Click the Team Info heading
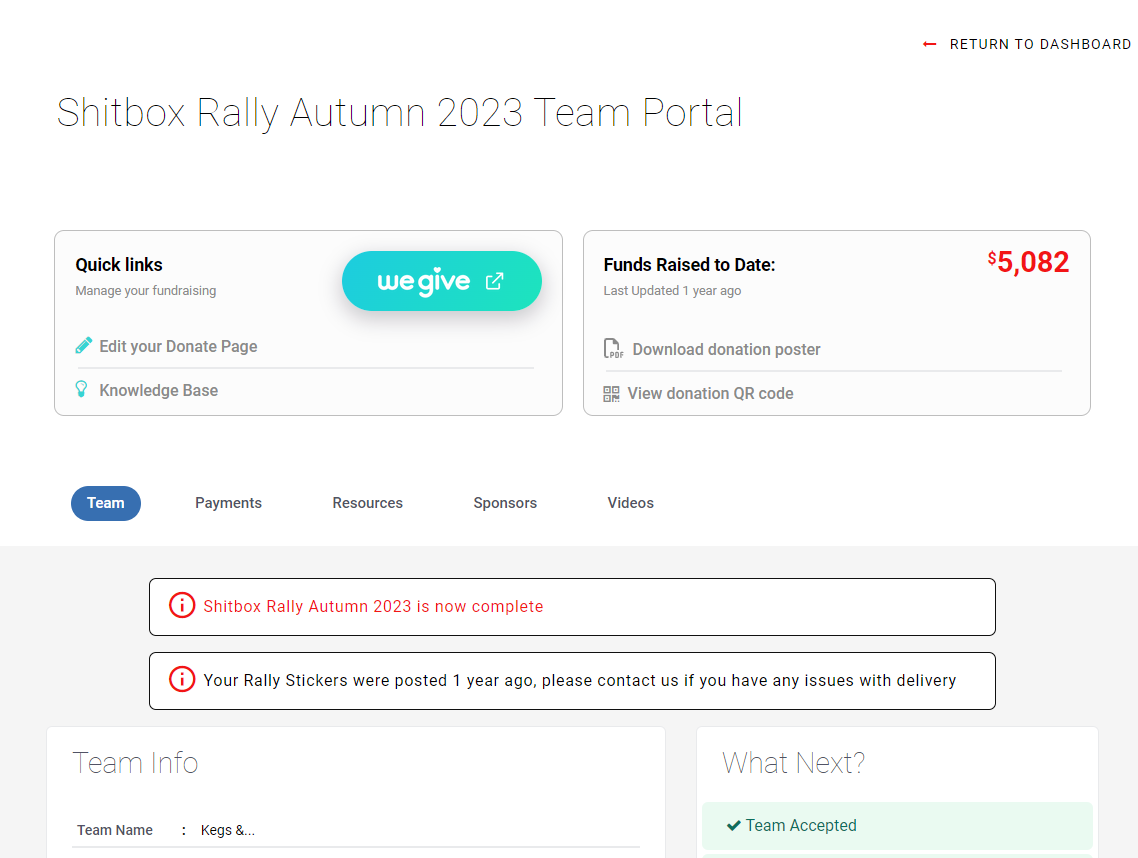 click(x=135, y=763)
